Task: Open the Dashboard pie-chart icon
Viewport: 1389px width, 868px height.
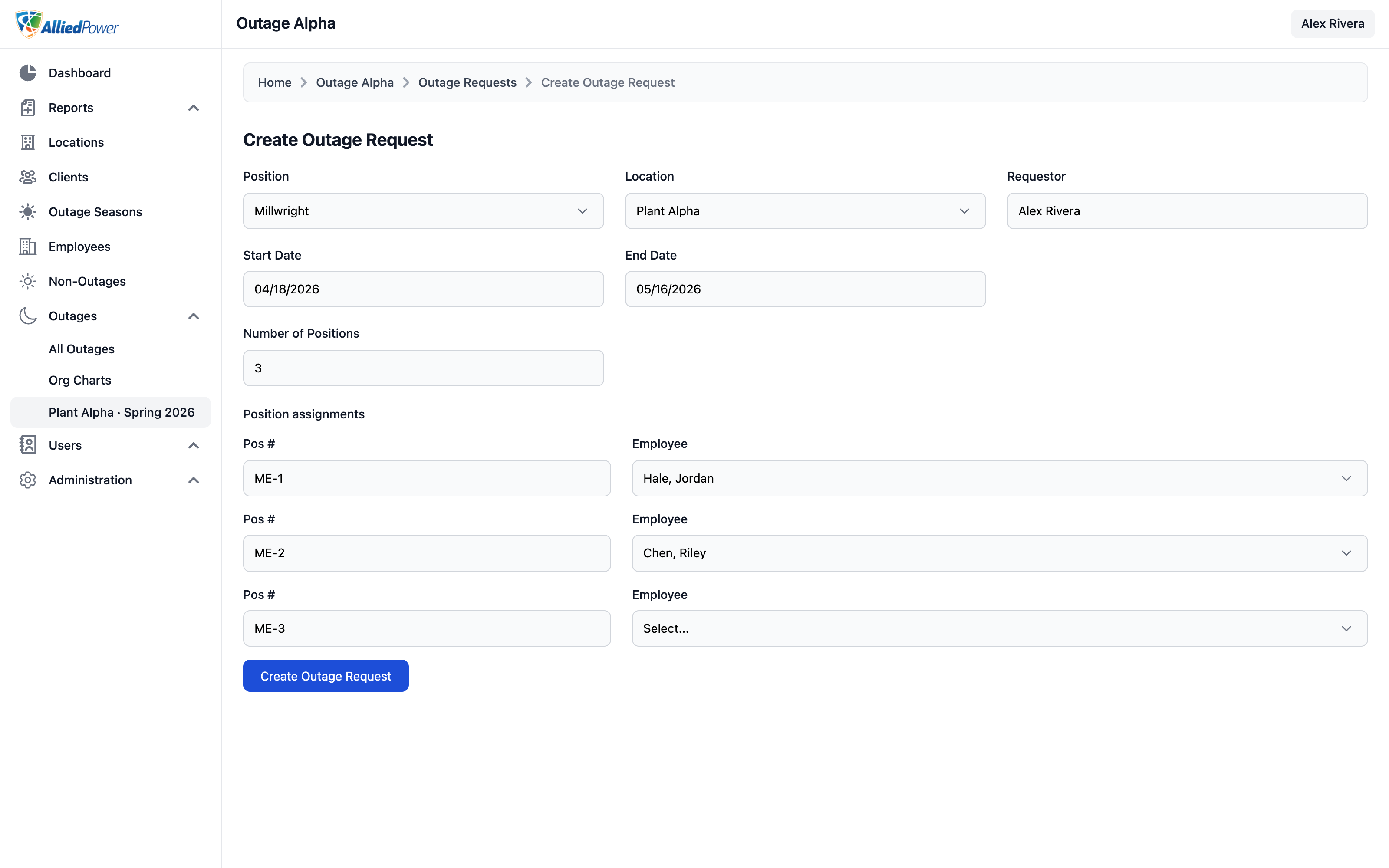Action: point(27,73)
